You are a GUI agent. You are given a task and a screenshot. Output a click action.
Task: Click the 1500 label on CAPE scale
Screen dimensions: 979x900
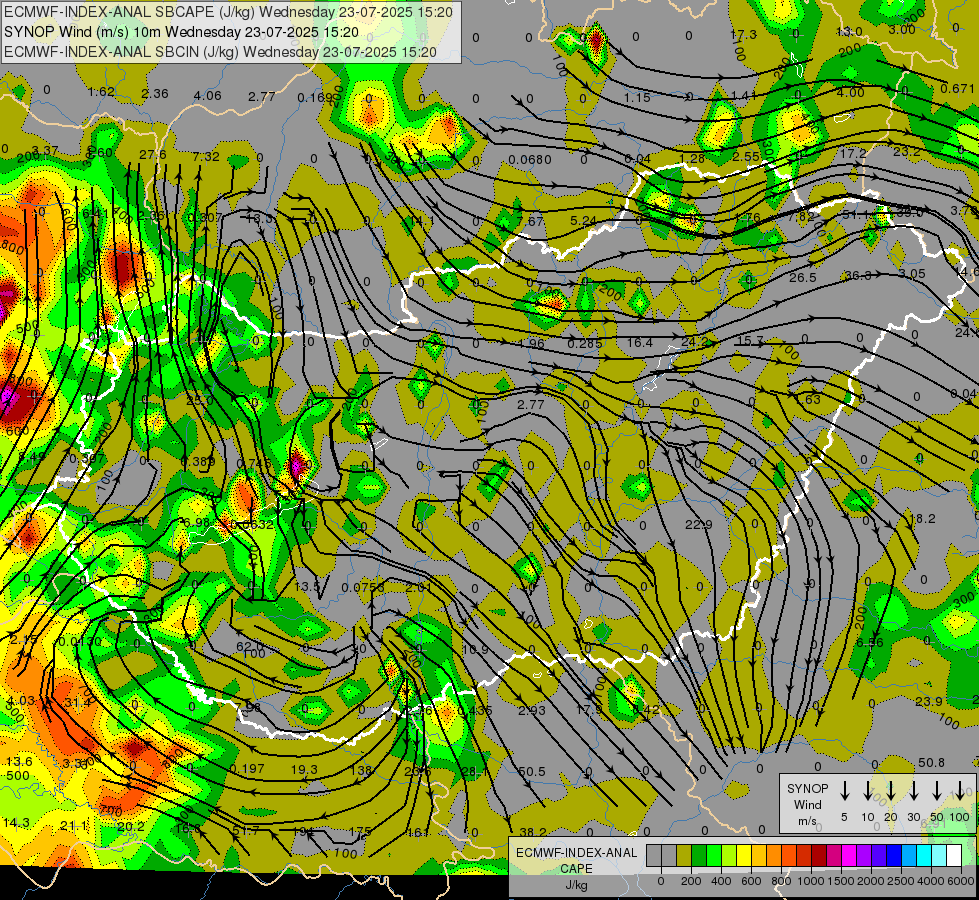coord(841,881)
